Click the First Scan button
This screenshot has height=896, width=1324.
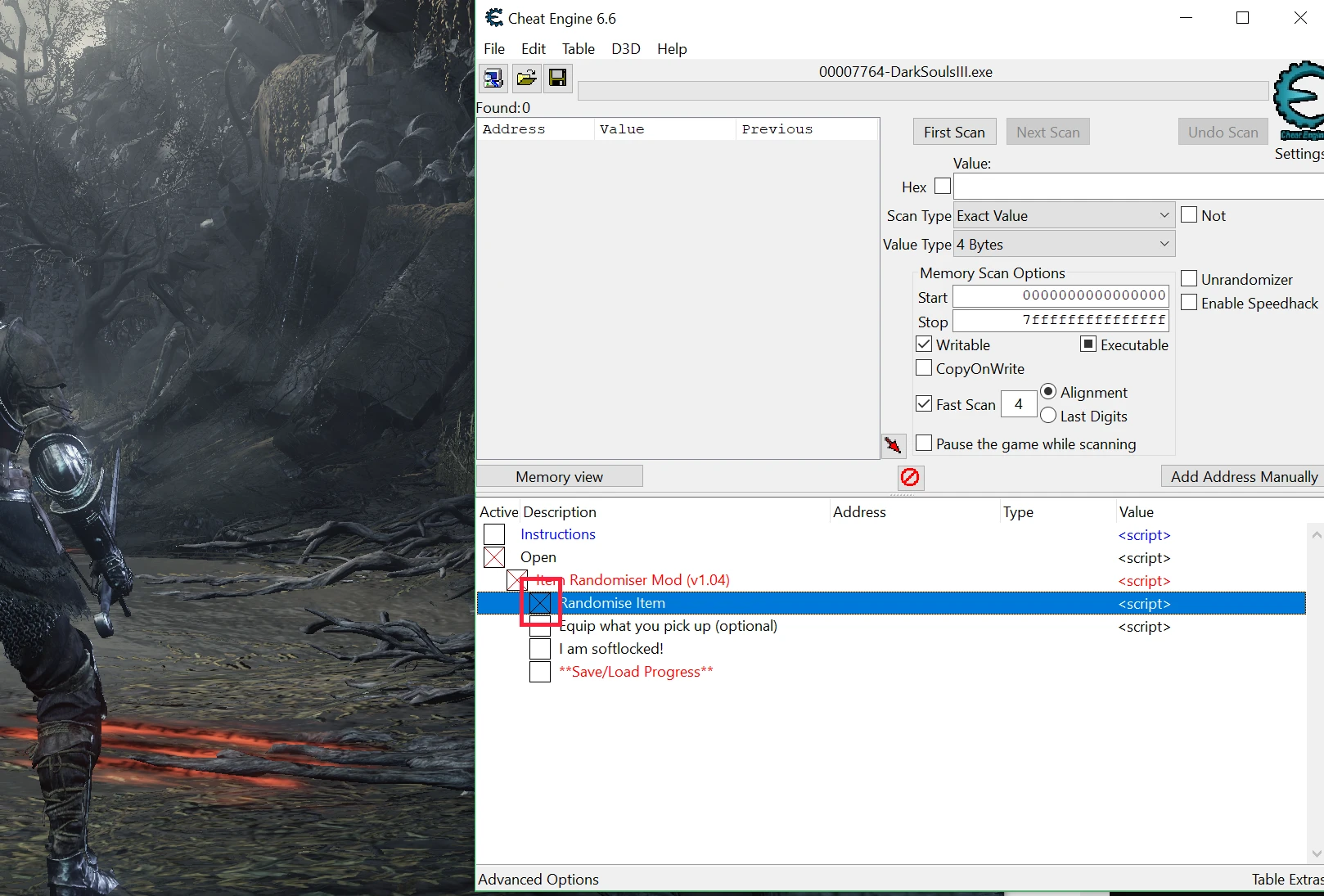[x=954, y=132]
